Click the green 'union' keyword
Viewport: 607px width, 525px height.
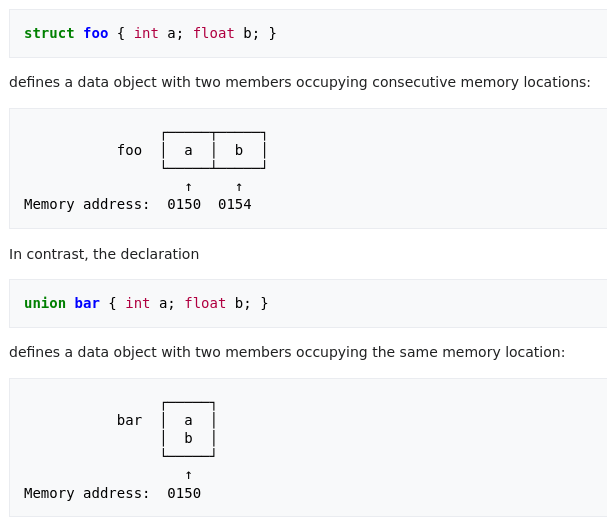tap(45, 303)
